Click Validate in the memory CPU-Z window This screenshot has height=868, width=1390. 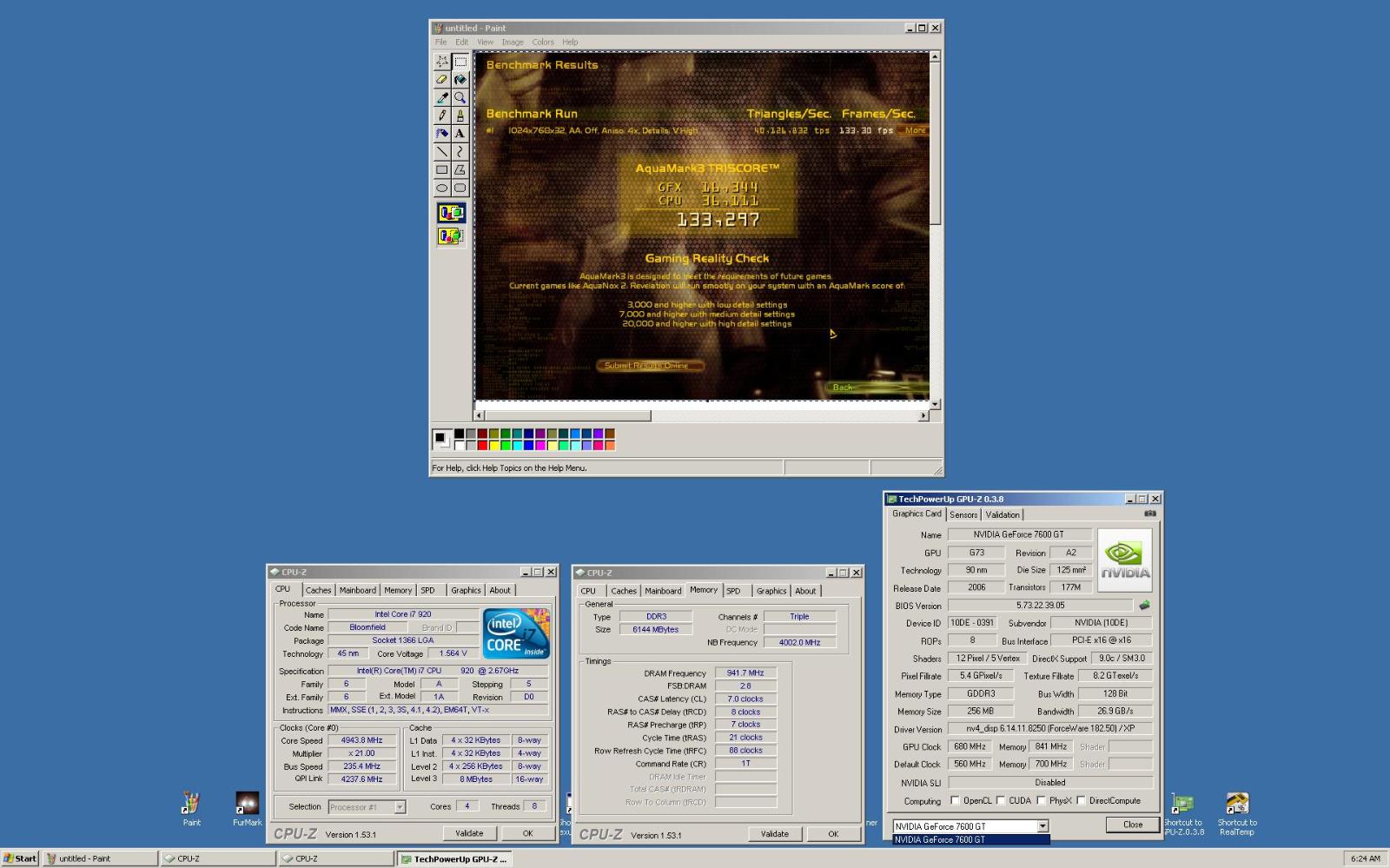775,834
